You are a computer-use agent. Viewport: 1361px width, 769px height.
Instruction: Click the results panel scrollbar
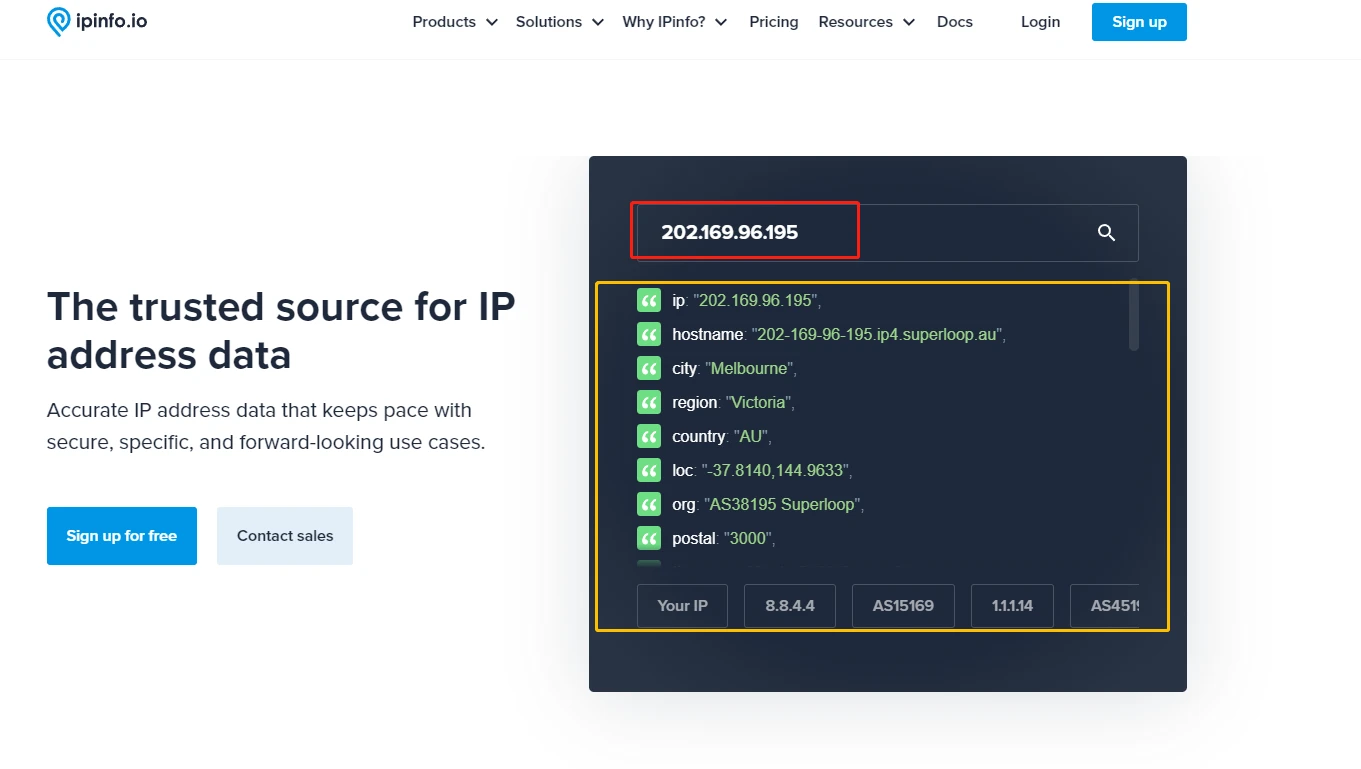click(1133, 315)
